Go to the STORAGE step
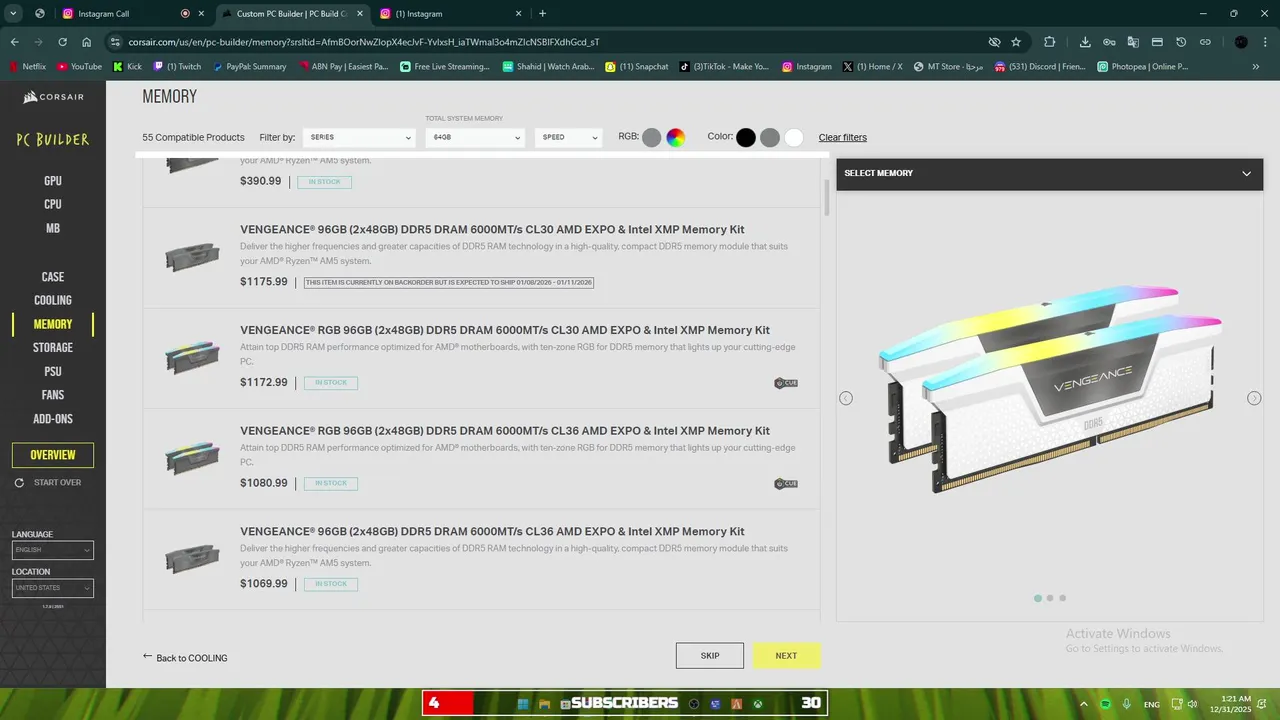Image resolution: width=1280 pixels, height=720 pixels. pyautogui.click(x=53, y=348)
